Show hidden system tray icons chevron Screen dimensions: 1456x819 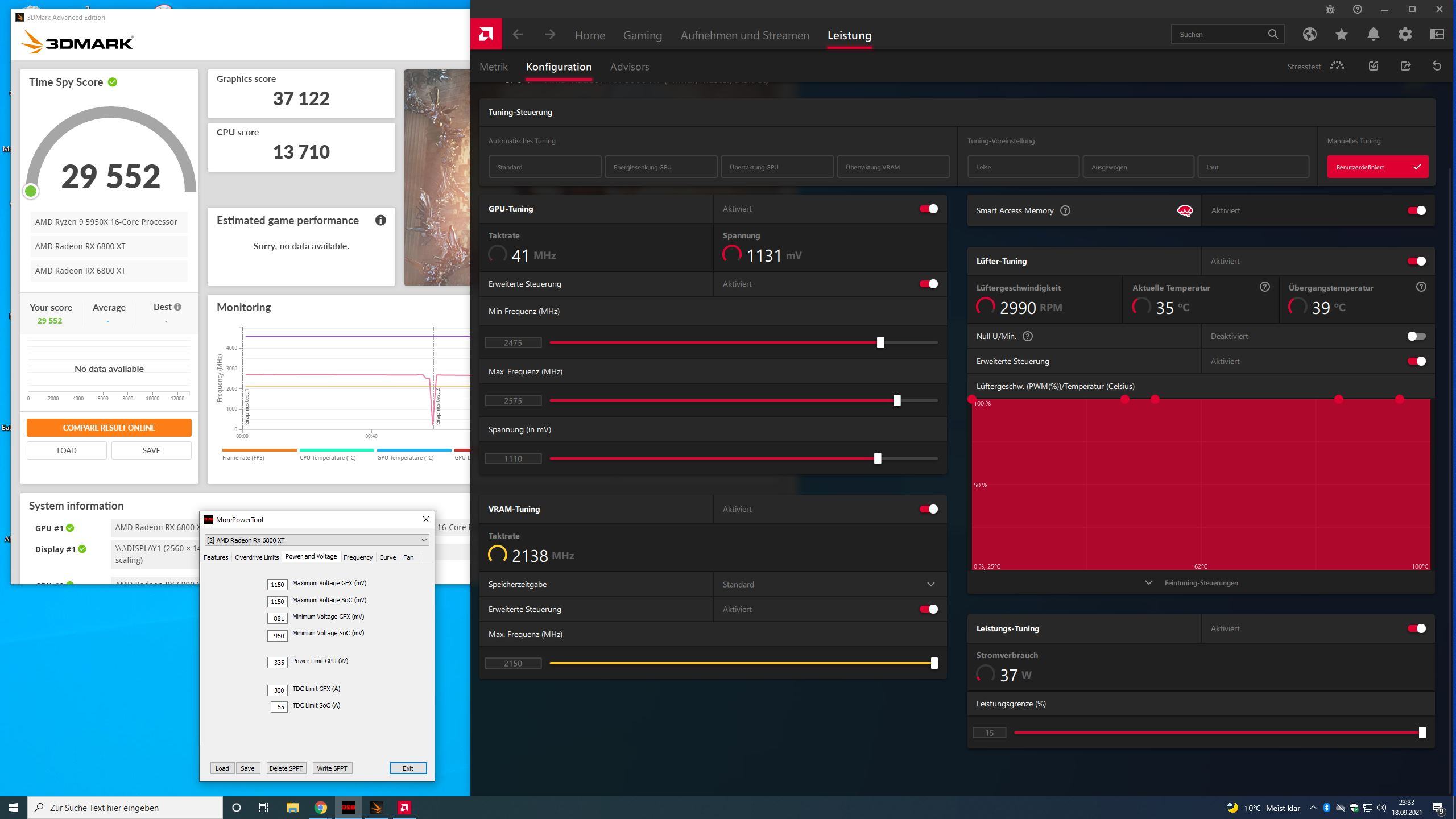coord(1313,808)
